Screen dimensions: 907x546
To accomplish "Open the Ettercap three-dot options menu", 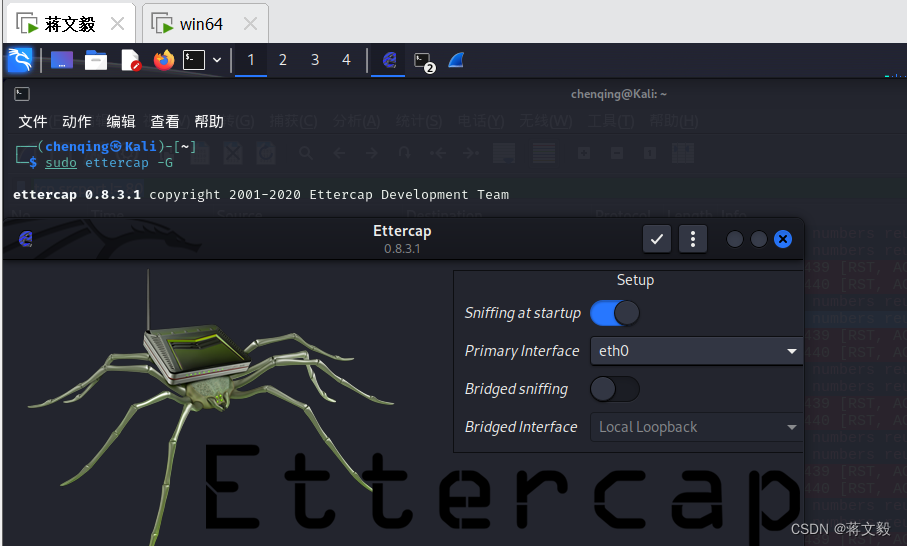I will tap(692, 239).
